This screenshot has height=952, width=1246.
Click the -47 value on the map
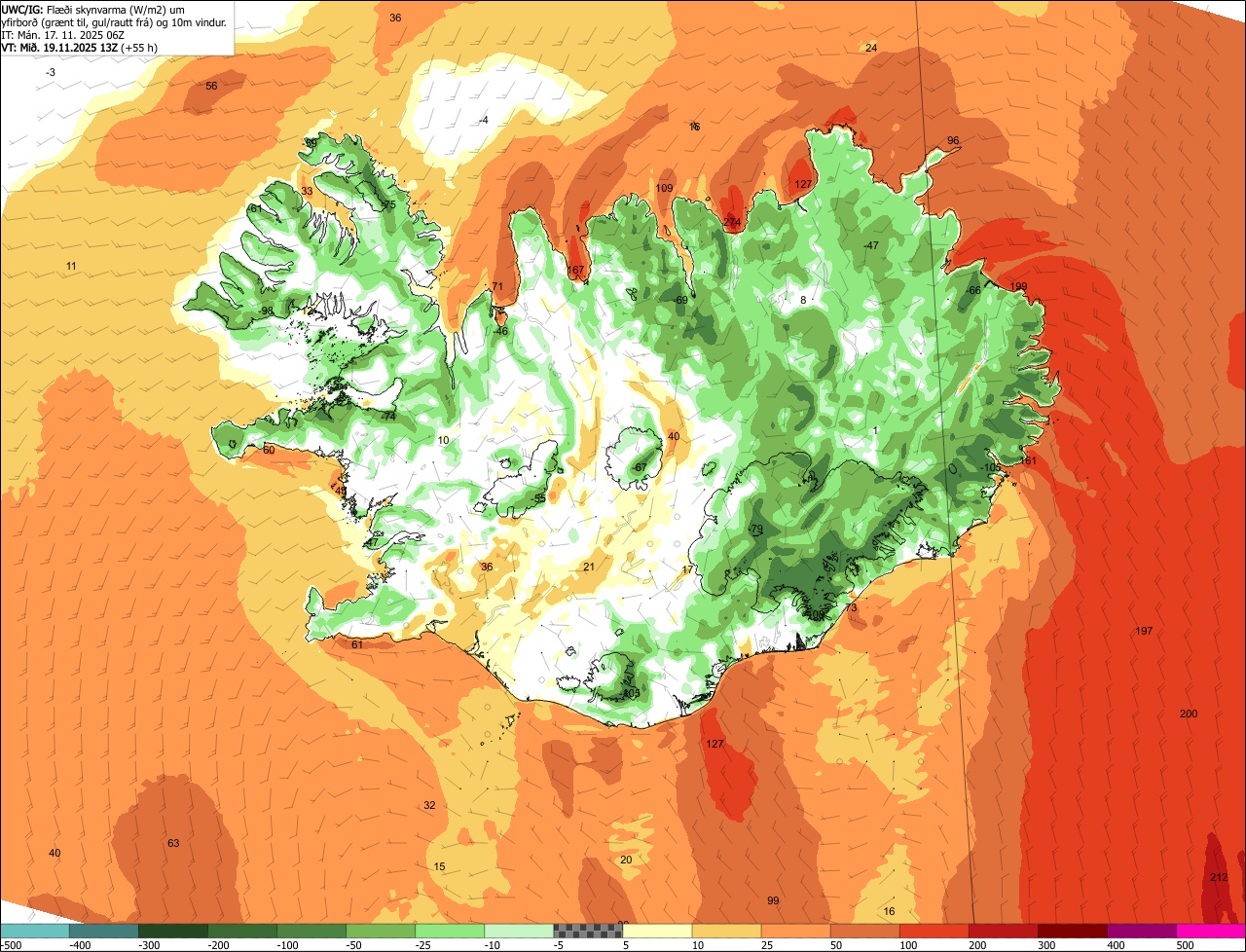870,245
